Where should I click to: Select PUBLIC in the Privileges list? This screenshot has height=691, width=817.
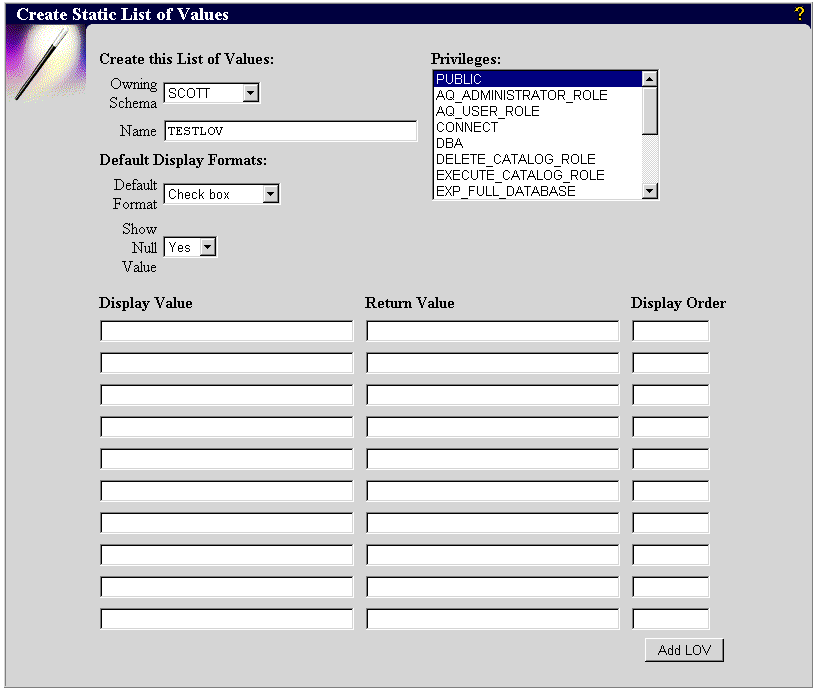click(536, 79)
